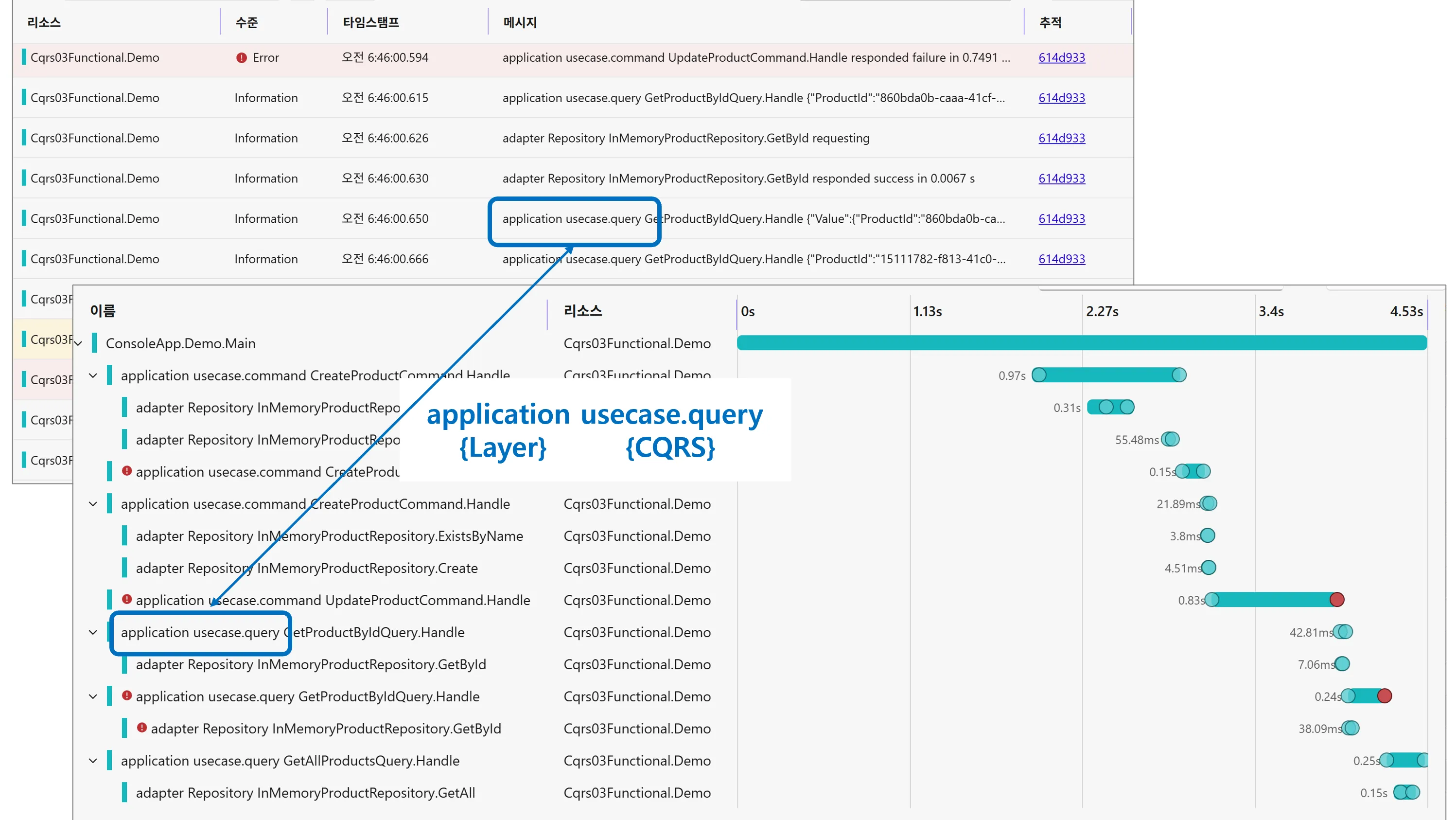Click the 타임스탬프 column header
The width and height of the screenshot is (1456, 820).
pyautogui.click(x=372, y=23)
